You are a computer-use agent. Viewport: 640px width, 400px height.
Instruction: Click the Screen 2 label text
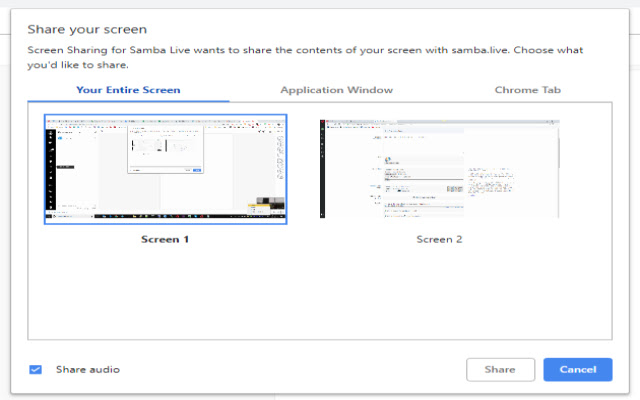(439, 239)
